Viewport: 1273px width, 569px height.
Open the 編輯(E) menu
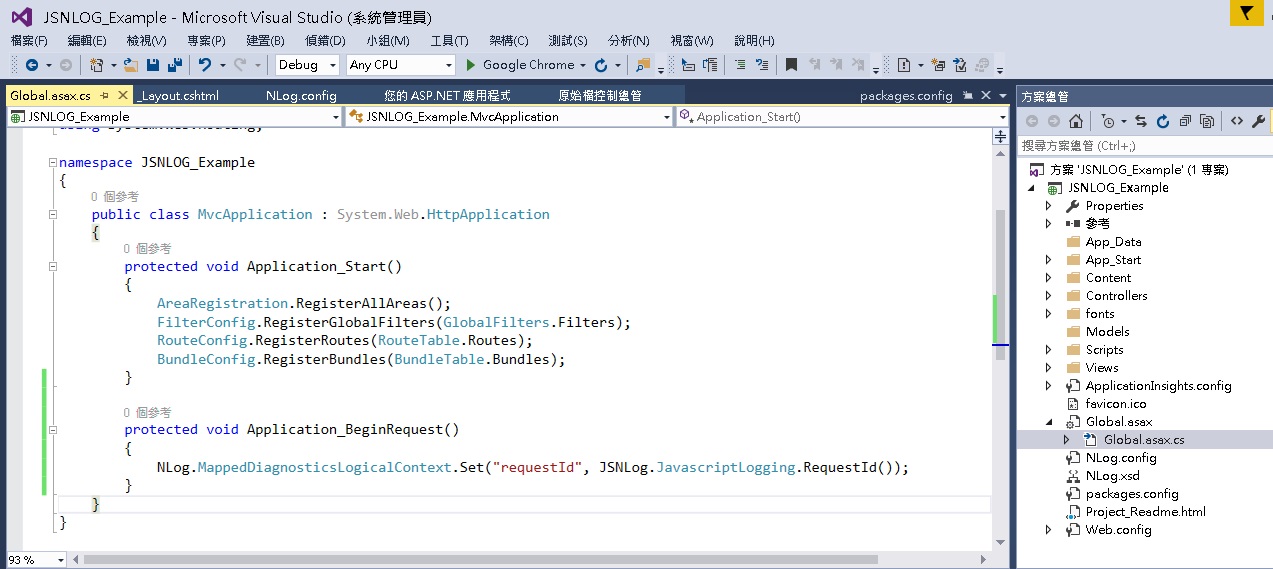[x=87, y=41]
